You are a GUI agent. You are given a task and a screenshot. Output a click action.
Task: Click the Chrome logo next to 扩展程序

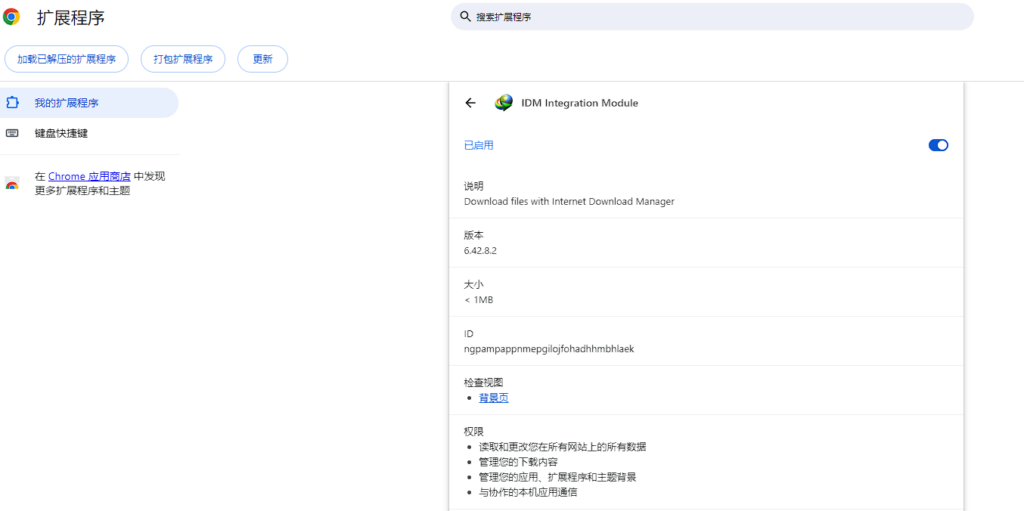tap(11, 17)
